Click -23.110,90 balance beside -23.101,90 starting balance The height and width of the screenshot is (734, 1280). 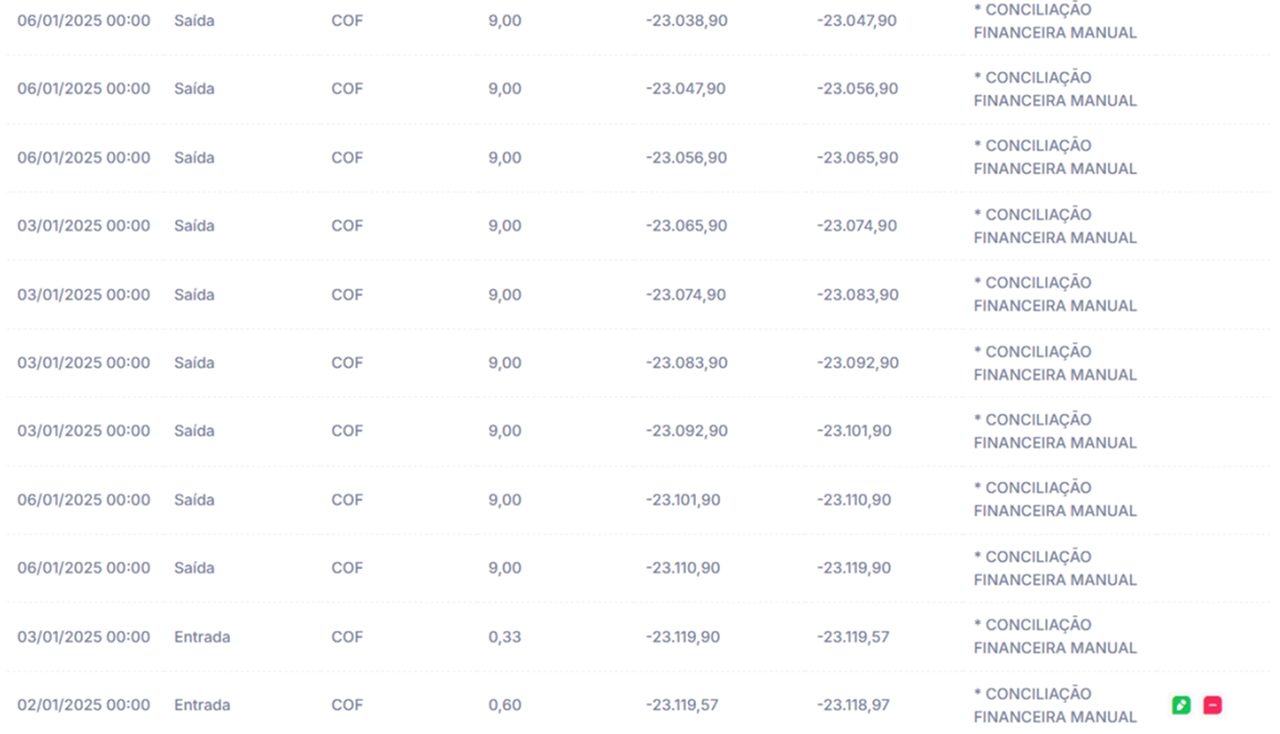pyautogui.click(x=853, y=500)
